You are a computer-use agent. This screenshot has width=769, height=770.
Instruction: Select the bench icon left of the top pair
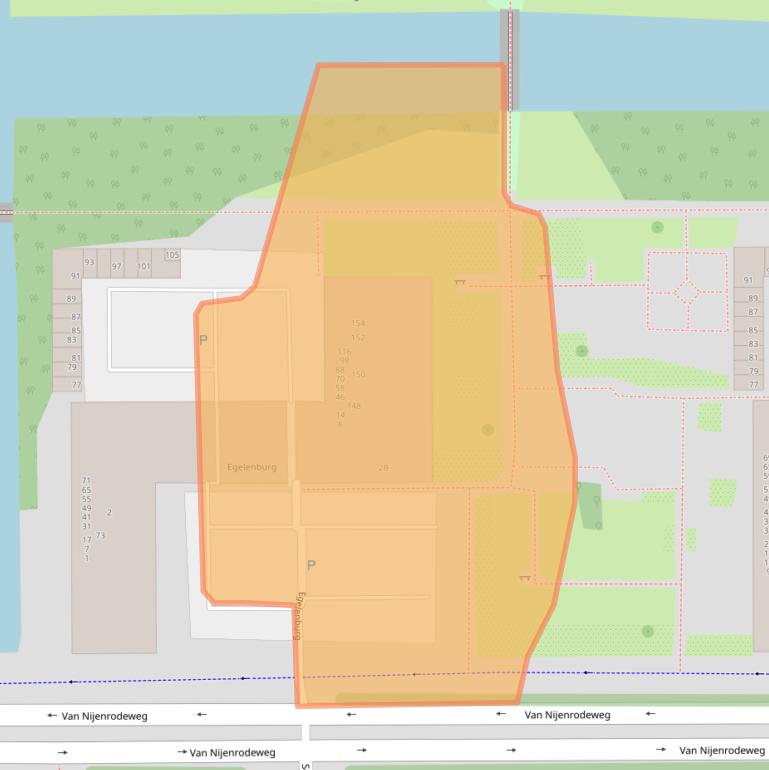pyautogui.click(x=460, y=282)
